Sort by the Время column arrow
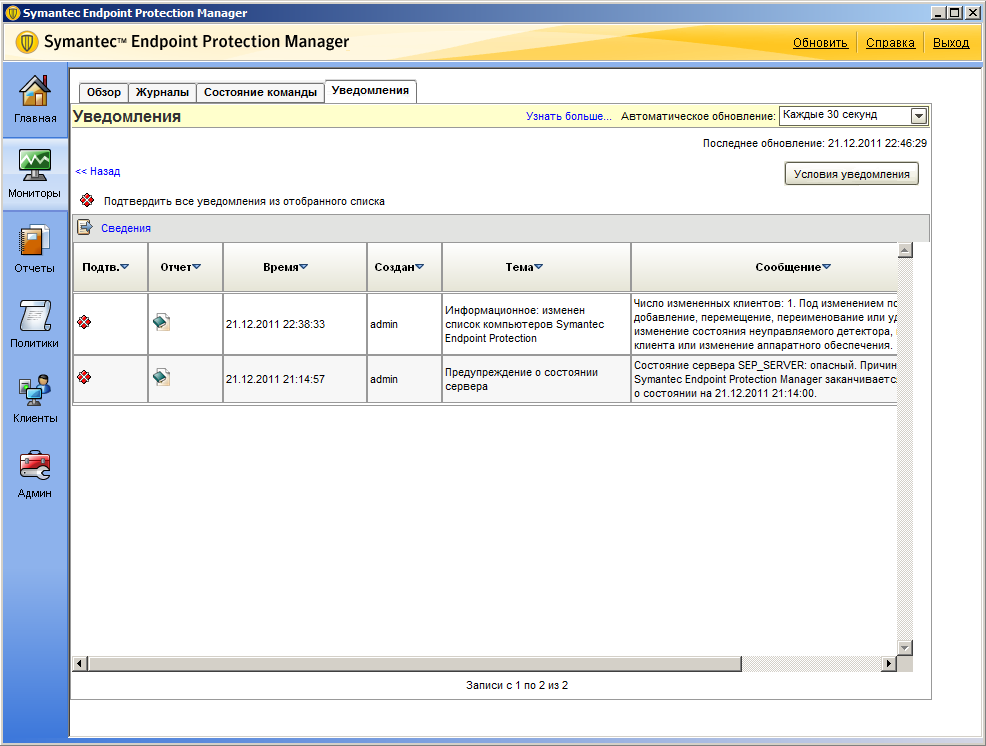Viewport: 986px width, 746px height. (x=303, y=267)
